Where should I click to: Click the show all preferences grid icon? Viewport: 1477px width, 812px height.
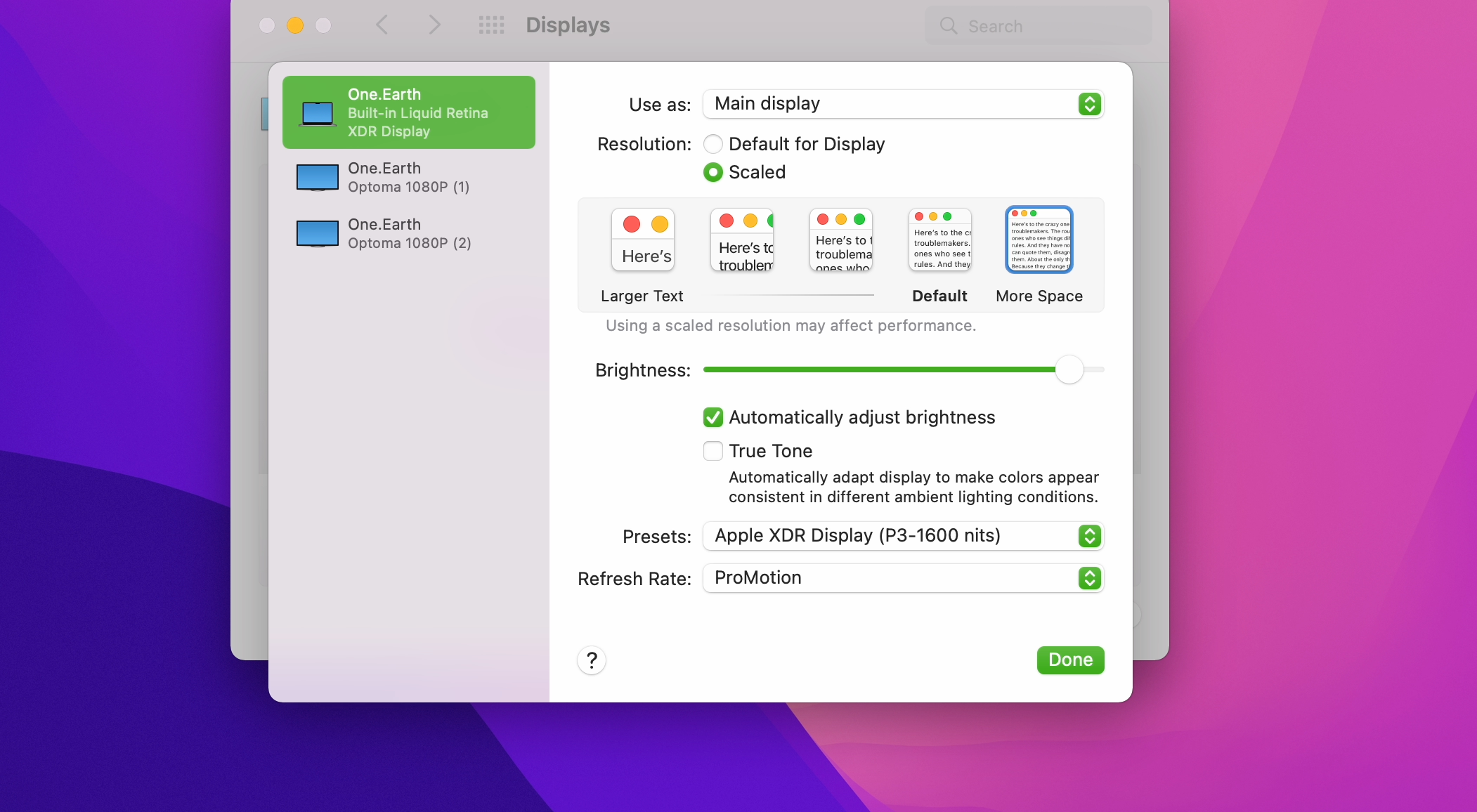[x=491, y=25]
